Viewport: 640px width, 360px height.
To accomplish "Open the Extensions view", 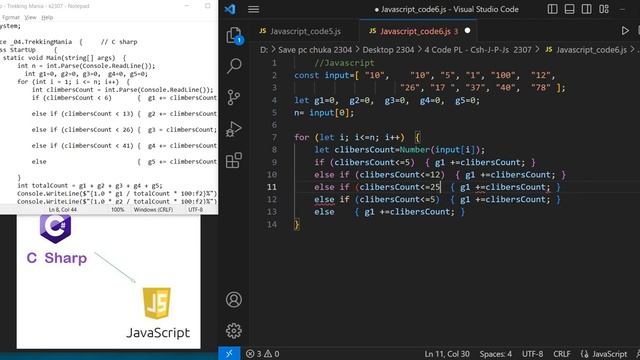I will [x=234, y=160].
